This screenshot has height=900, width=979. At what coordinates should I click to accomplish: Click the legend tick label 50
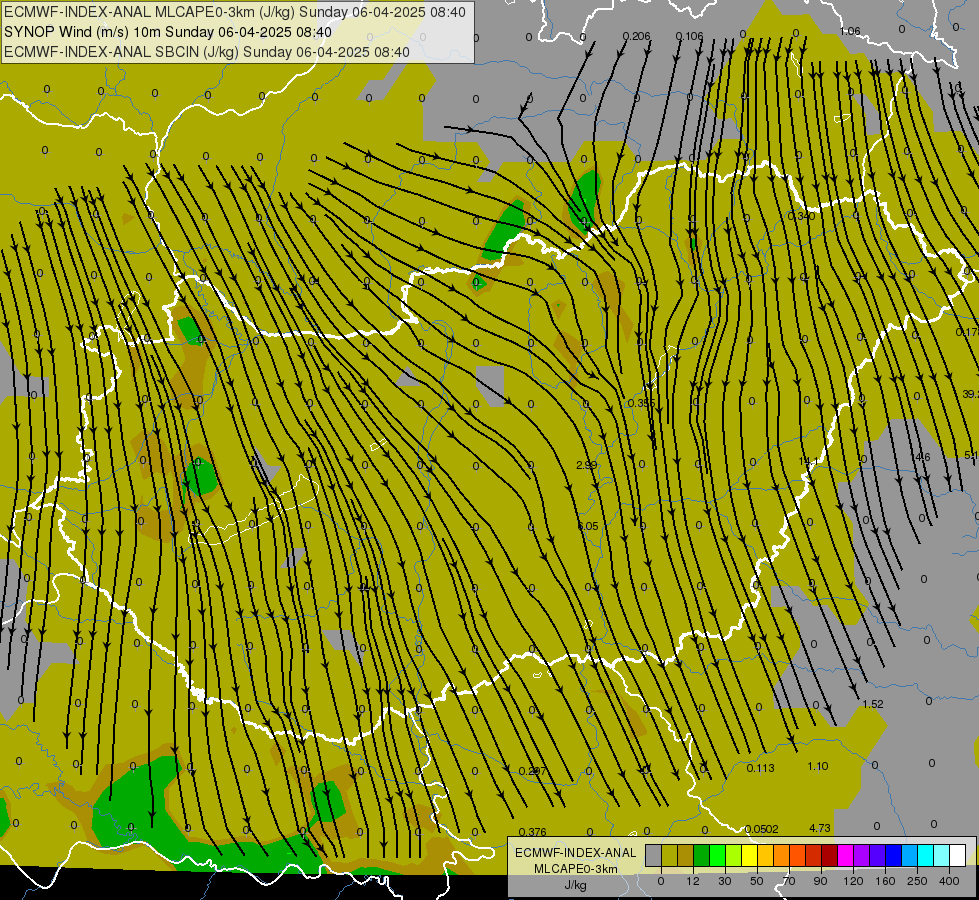(x=757, y=881)
